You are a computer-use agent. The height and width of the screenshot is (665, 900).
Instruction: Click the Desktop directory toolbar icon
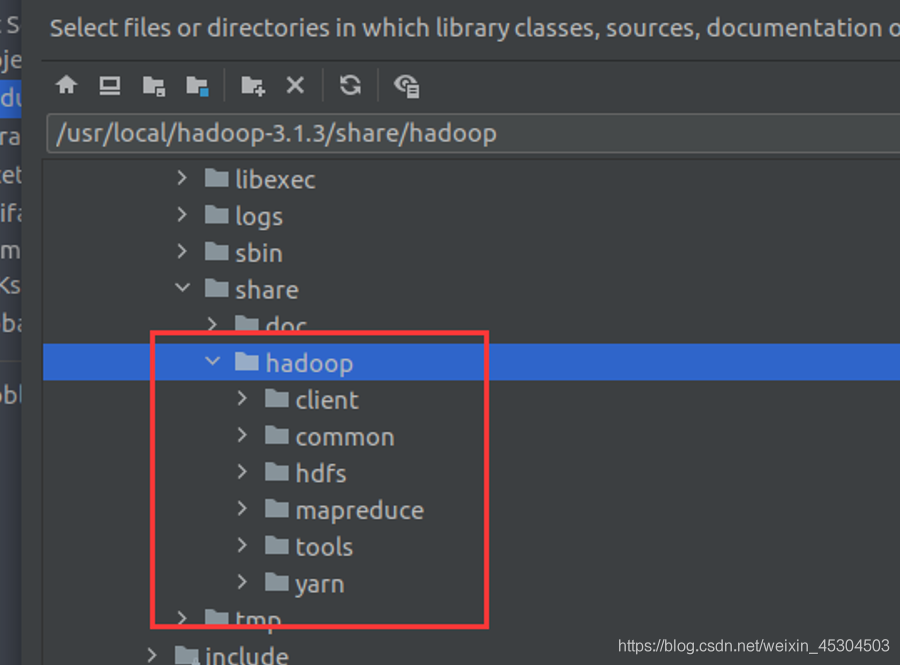[110, 85]
